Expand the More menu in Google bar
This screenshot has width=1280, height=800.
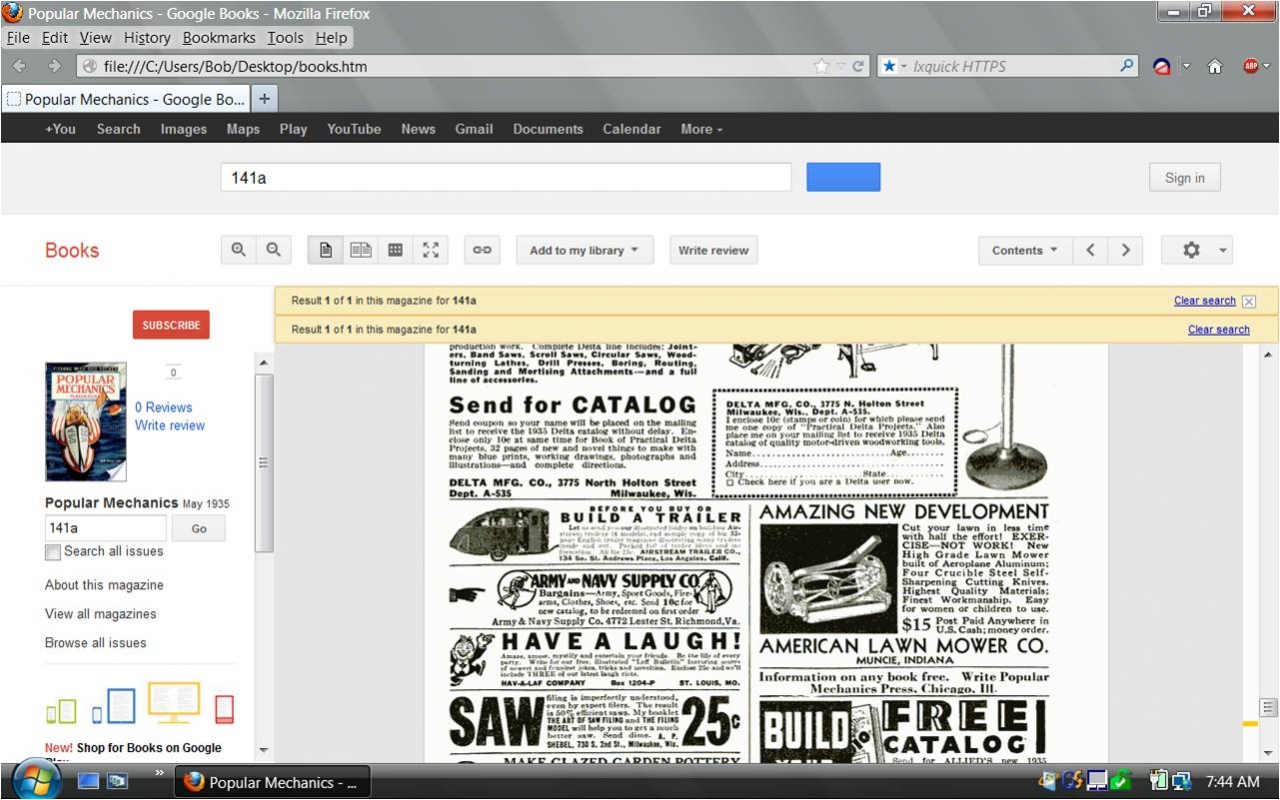(701, 129)
